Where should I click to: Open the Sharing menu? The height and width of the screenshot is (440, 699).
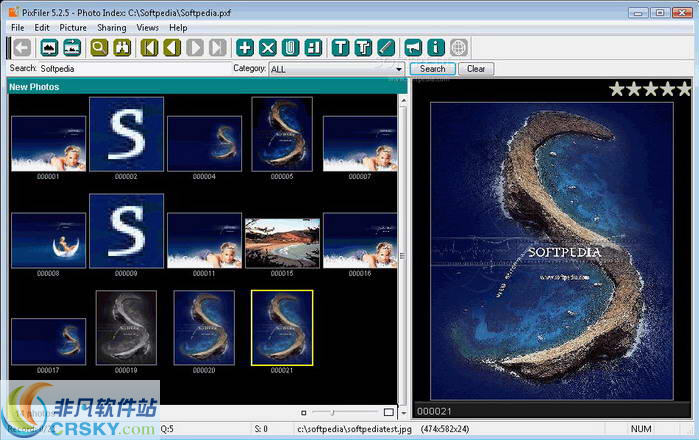pos(111,28)
